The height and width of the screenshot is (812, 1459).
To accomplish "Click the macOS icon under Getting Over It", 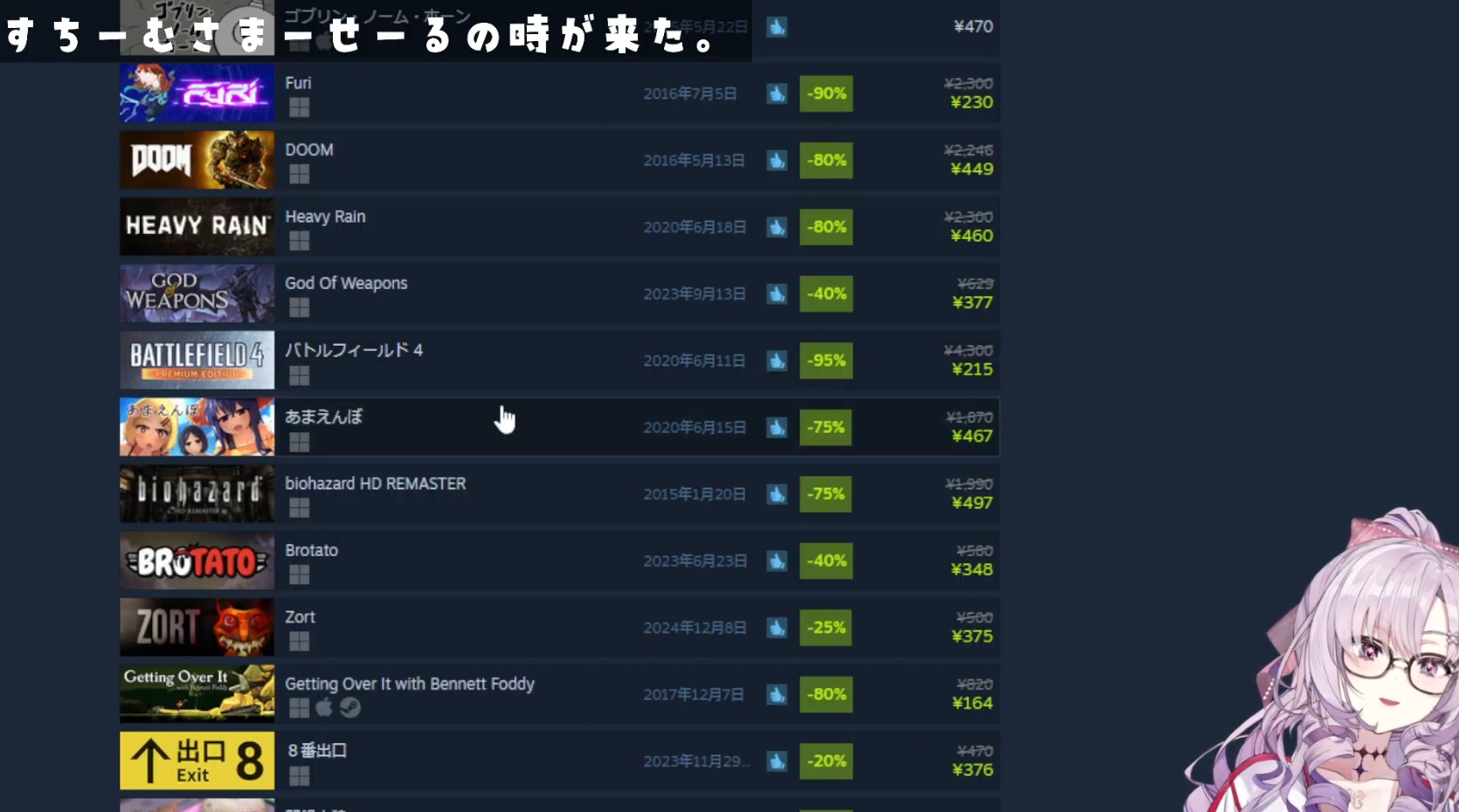I will (x=324, y=707).
